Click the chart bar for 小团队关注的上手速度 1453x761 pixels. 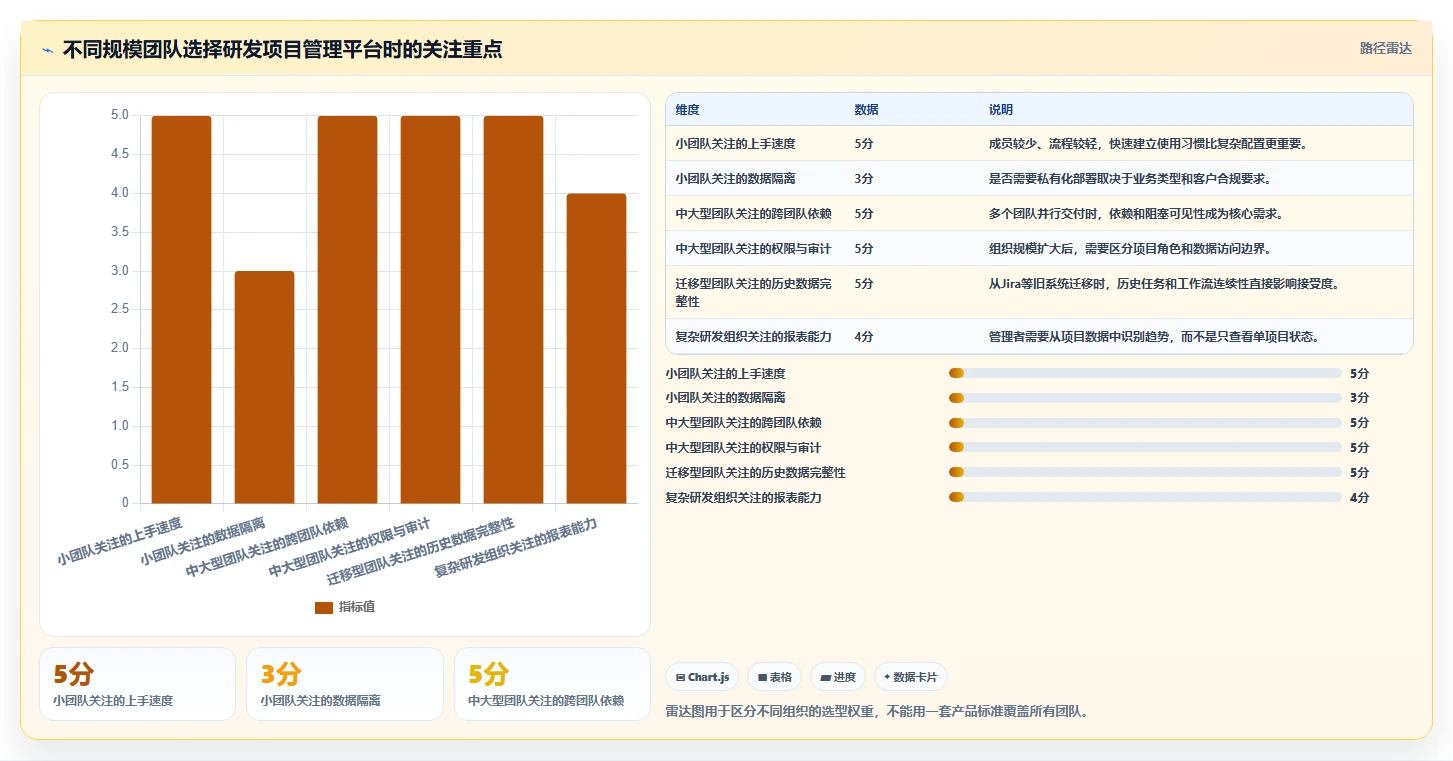(x=181, y=310)
